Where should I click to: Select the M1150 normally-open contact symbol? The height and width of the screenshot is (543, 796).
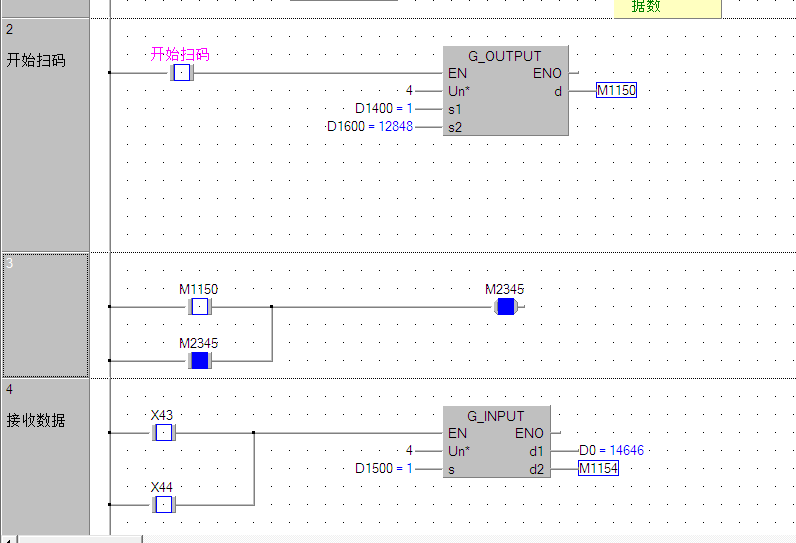click(199, 307)
